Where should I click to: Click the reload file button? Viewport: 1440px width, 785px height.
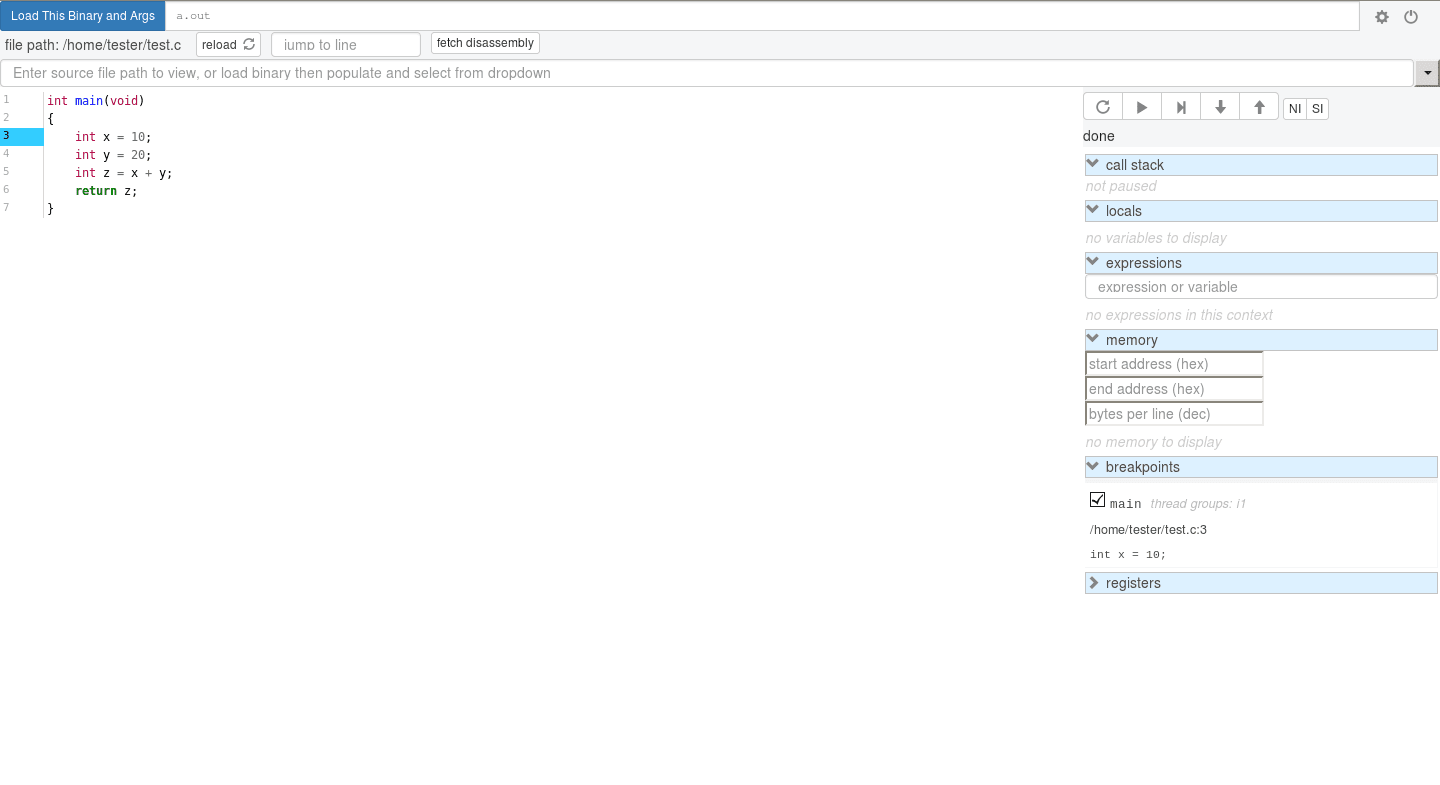click(x=228, y=44)
